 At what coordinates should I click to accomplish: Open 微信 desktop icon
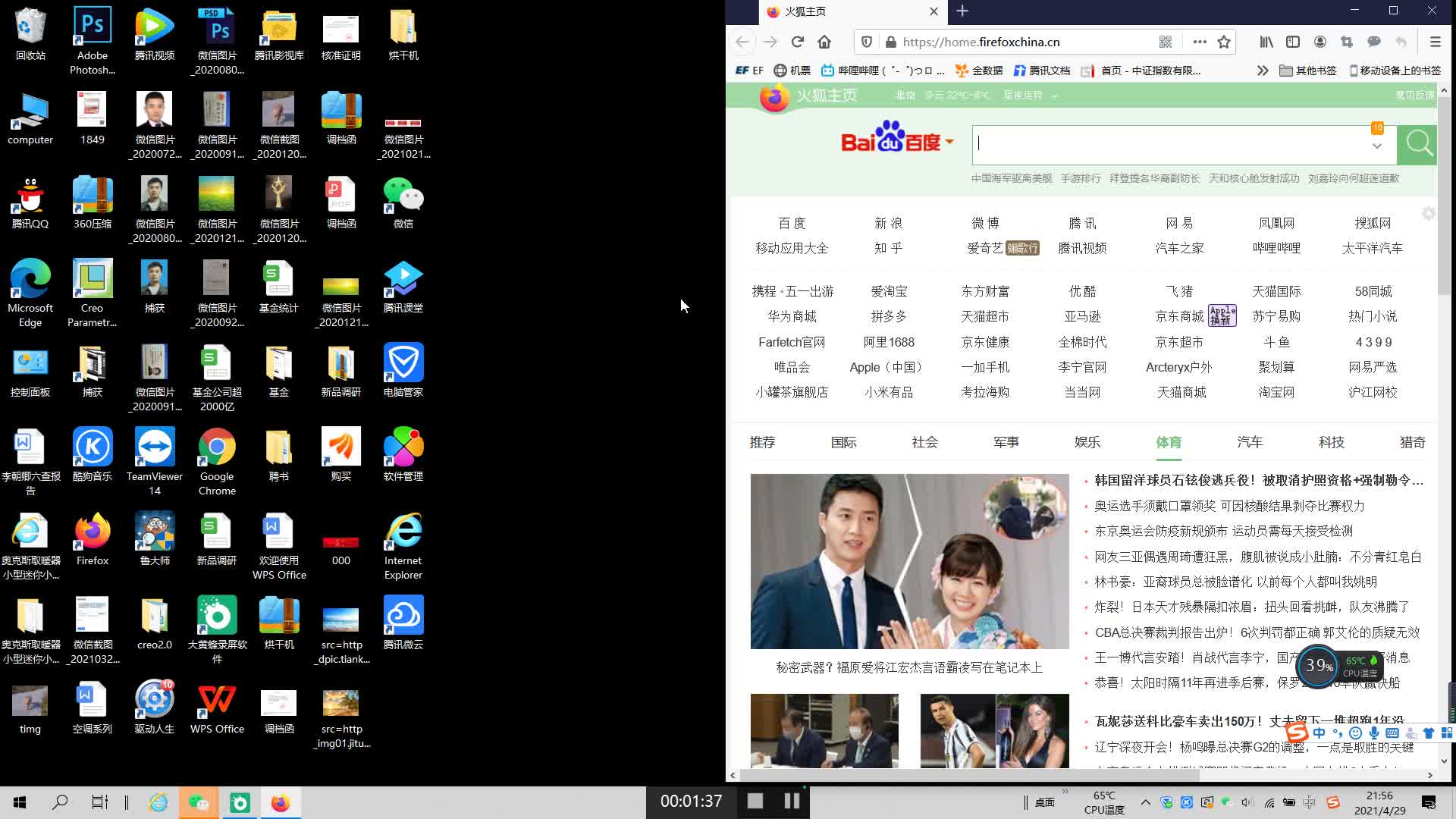[403, 202]
